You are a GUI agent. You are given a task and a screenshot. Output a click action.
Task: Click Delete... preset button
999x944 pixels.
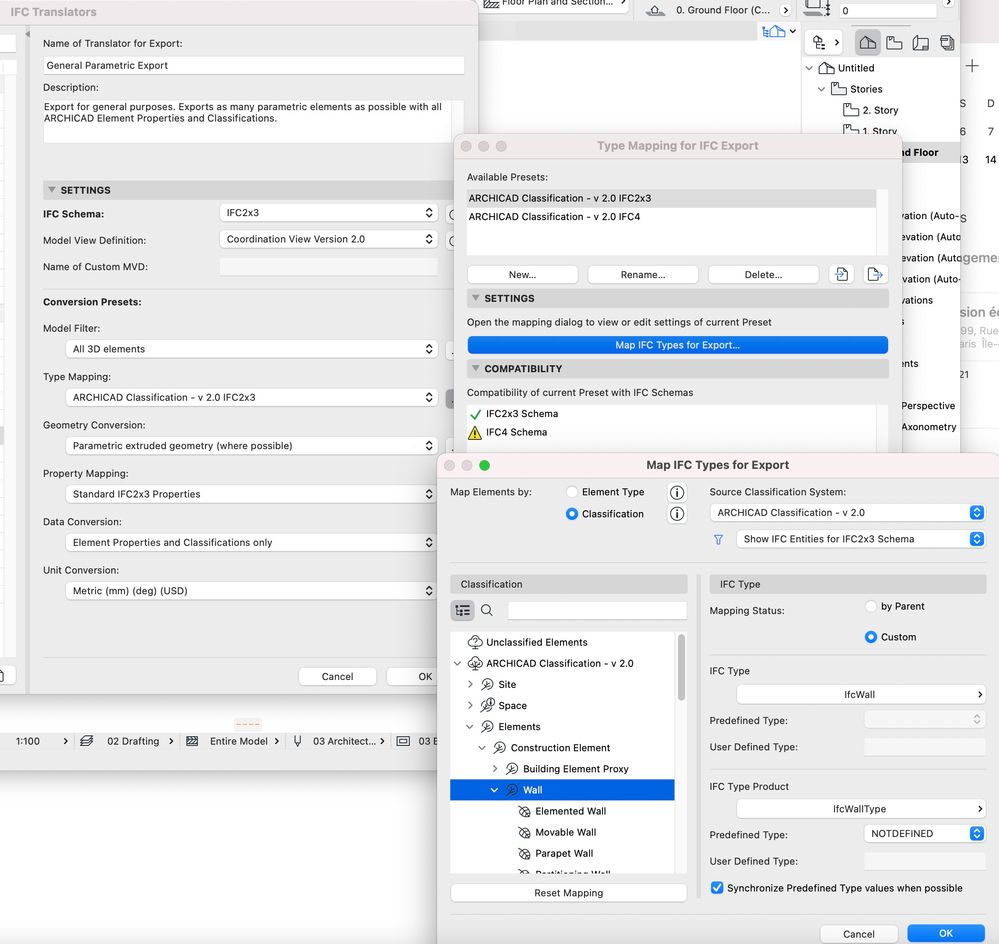click(x=763, y=275)
